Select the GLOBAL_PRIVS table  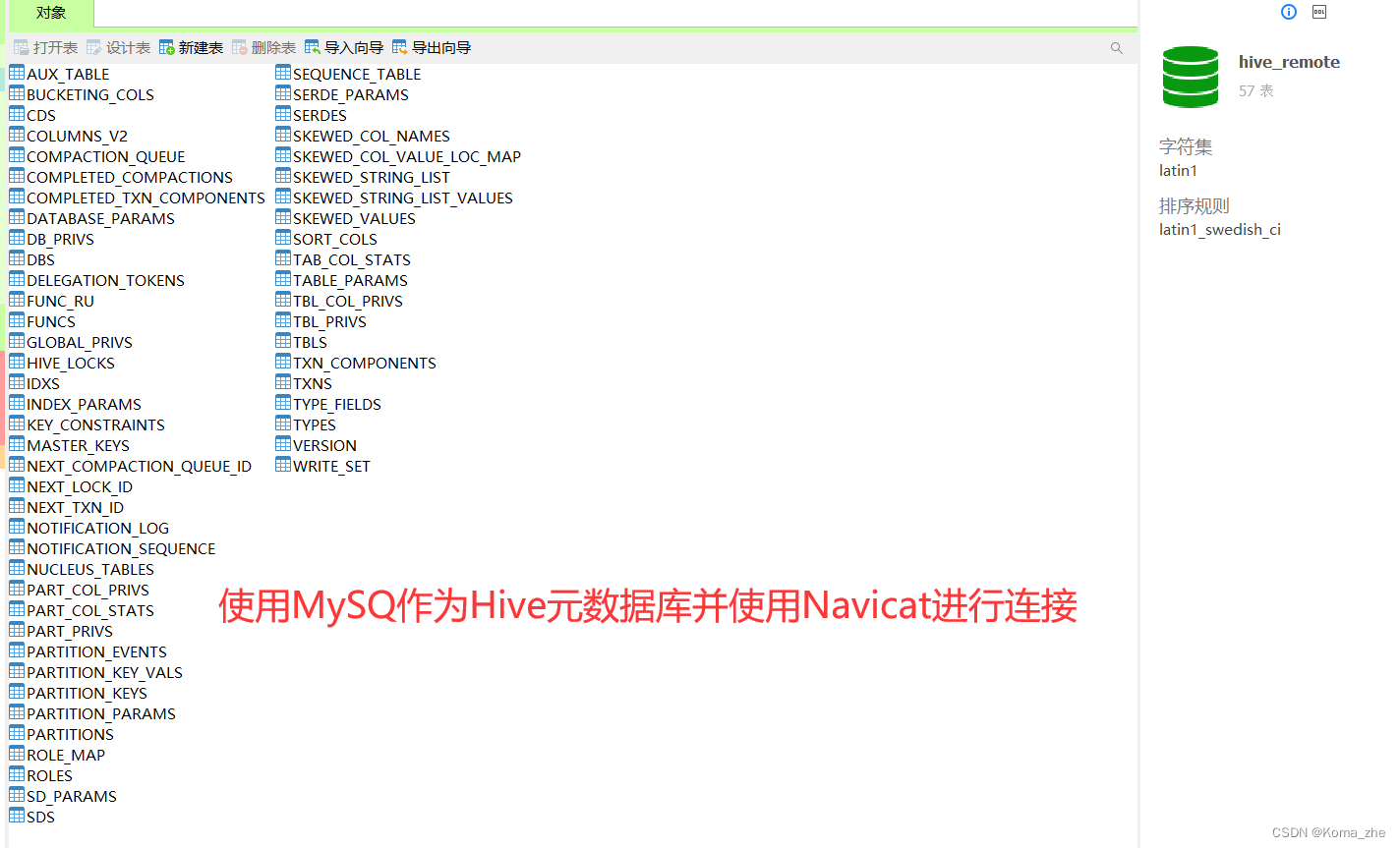(80, 342)
